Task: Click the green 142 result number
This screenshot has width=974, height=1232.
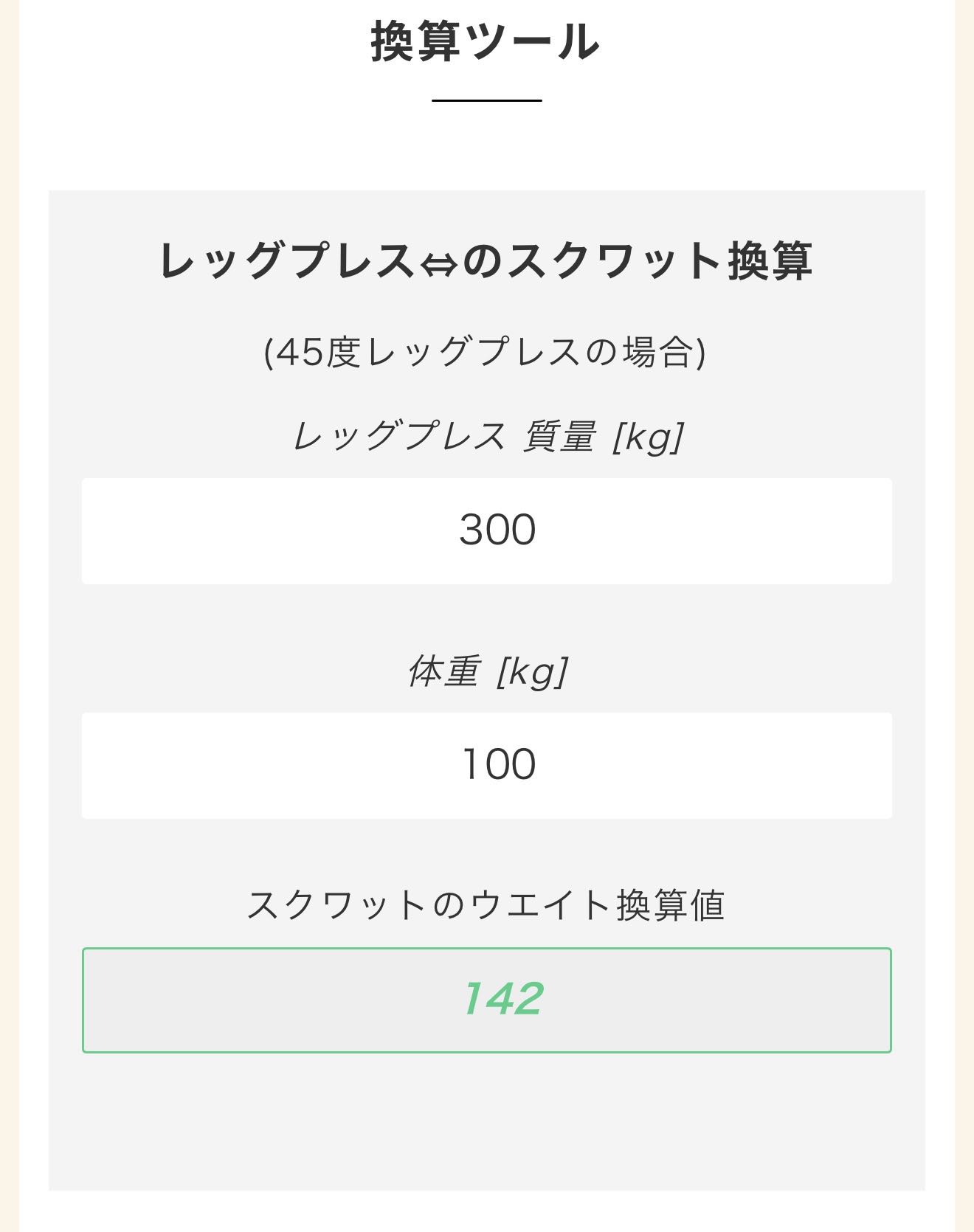Action: tap(502, 999)
